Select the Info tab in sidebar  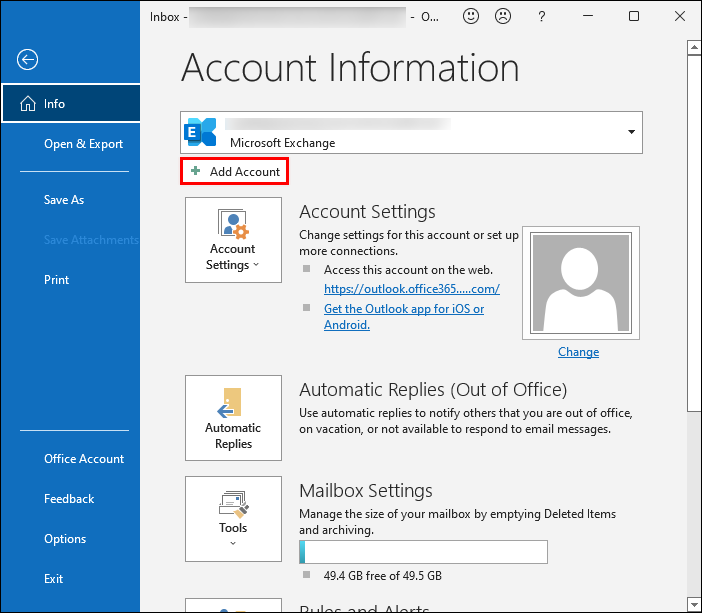tap(71, 103)
